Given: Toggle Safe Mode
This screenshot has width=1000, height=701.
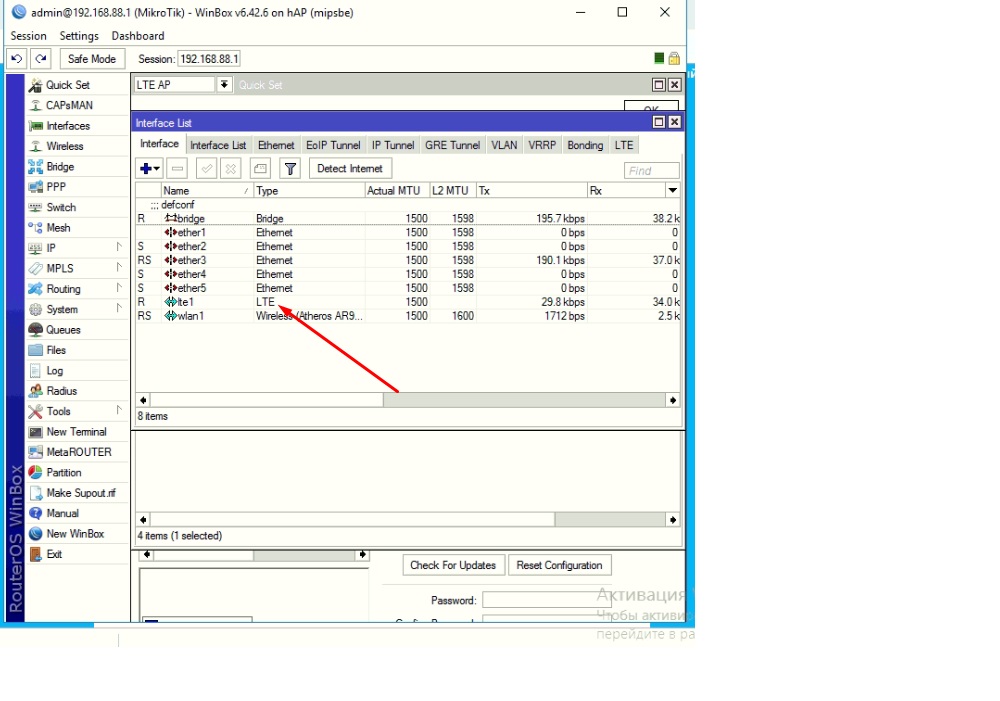Looking at the screenshot, I should (x=92, y=59).
